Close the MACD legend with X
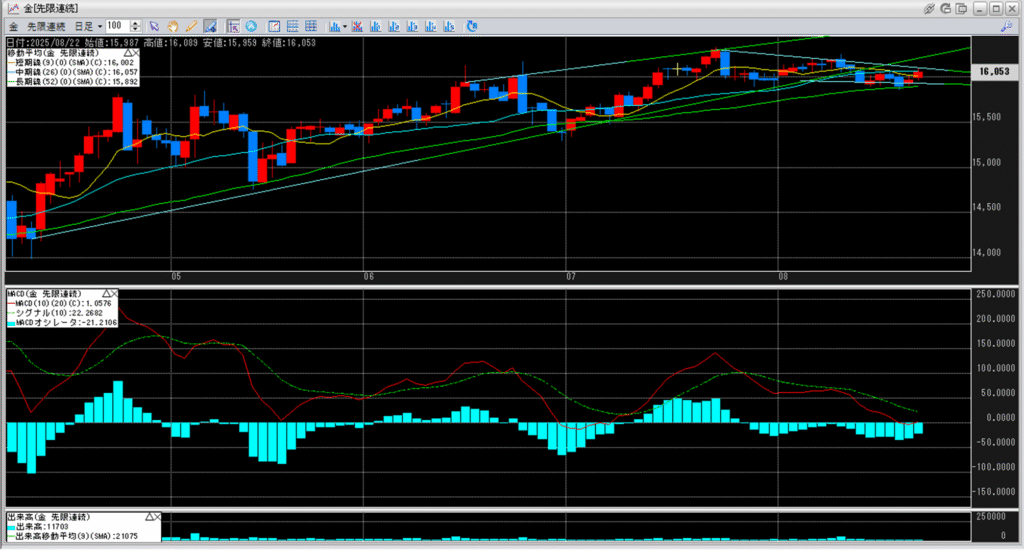Viewport: 1024px width, 550px height. pyautogui.click(x=114, y=294)
